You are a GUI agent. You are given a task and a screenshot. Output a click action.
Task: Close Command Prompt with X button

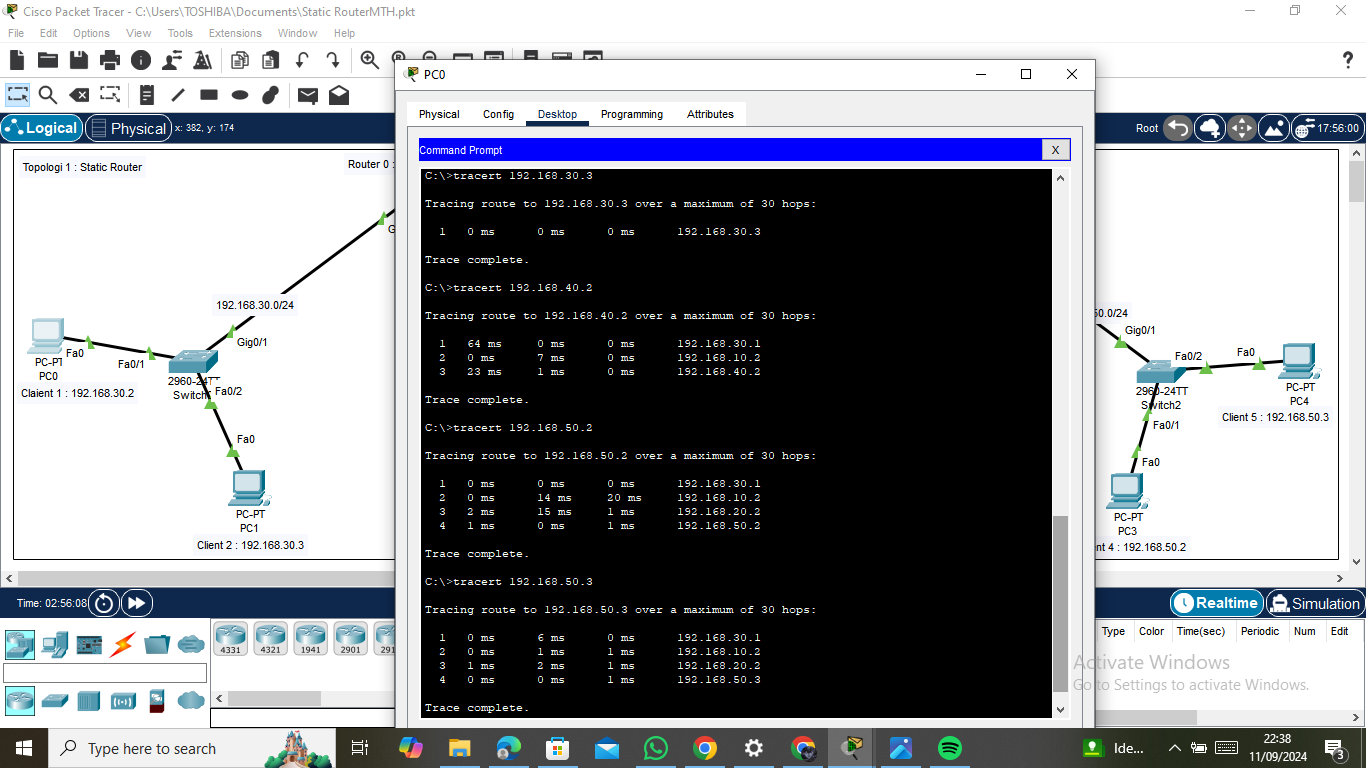[1055, 150]
